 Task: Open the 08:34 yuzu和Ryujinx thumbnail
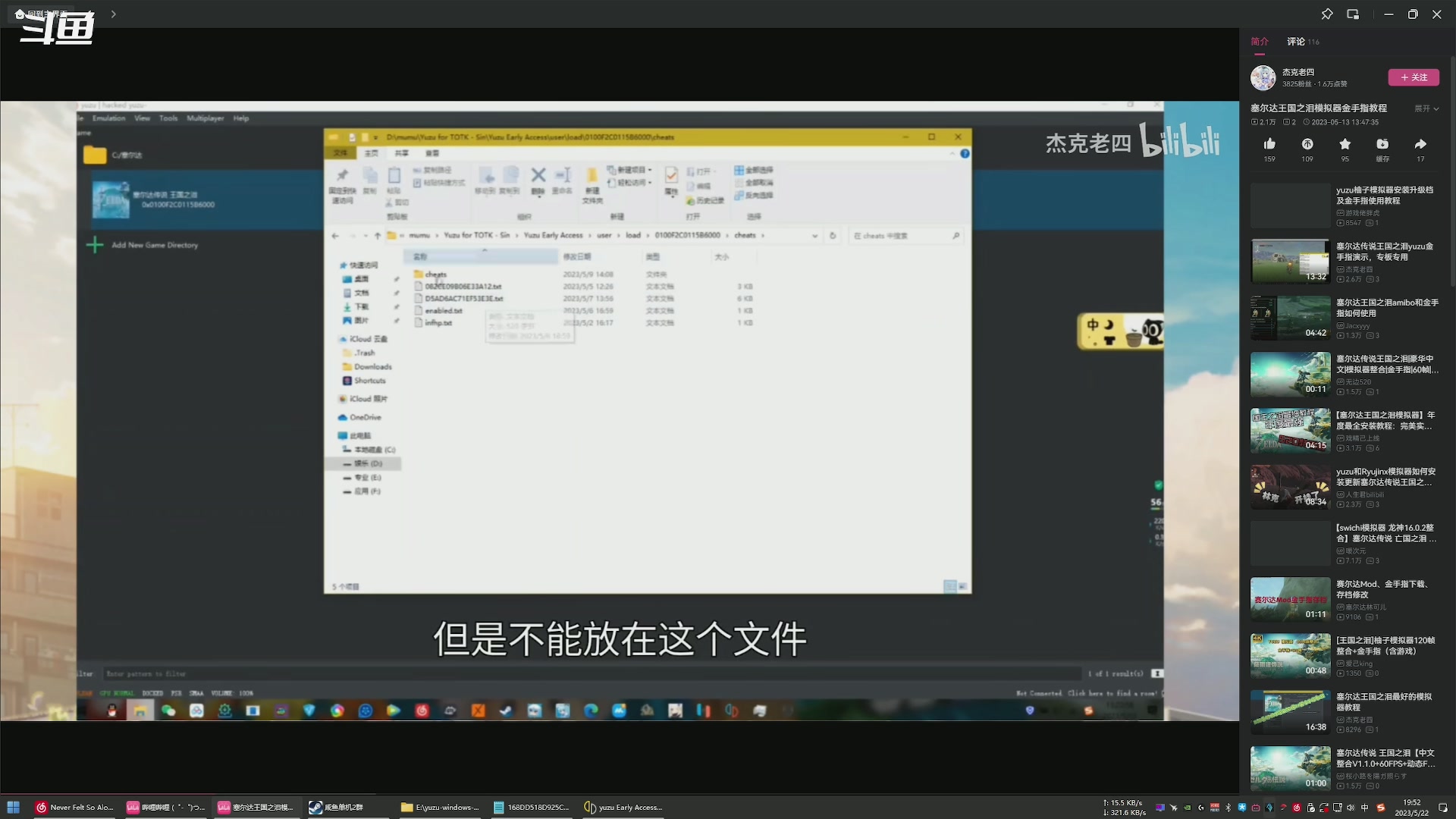pos(1291,487)
